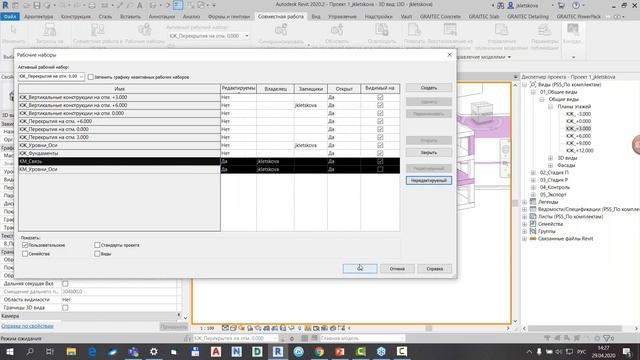Click the 1:100 view scale in view control bar

point(207,328)
